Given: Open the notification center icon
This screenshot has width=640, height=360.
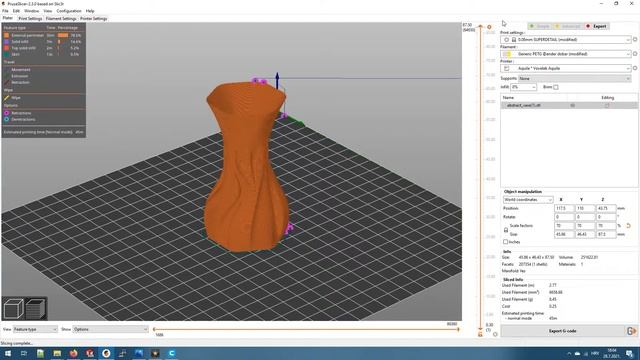Looking at the screenshot, I should tap(630, 353).
